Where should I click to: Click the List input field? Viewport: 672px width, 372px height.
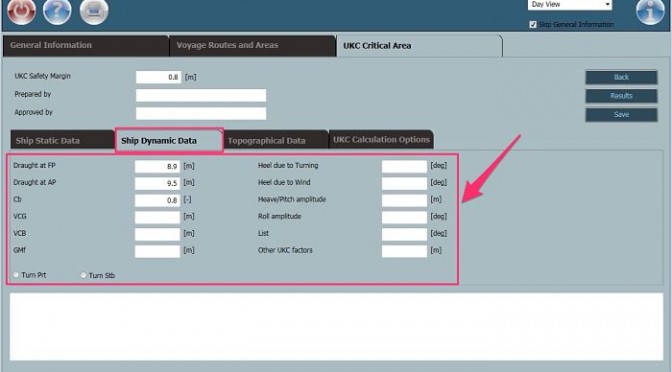click(405, 234)
